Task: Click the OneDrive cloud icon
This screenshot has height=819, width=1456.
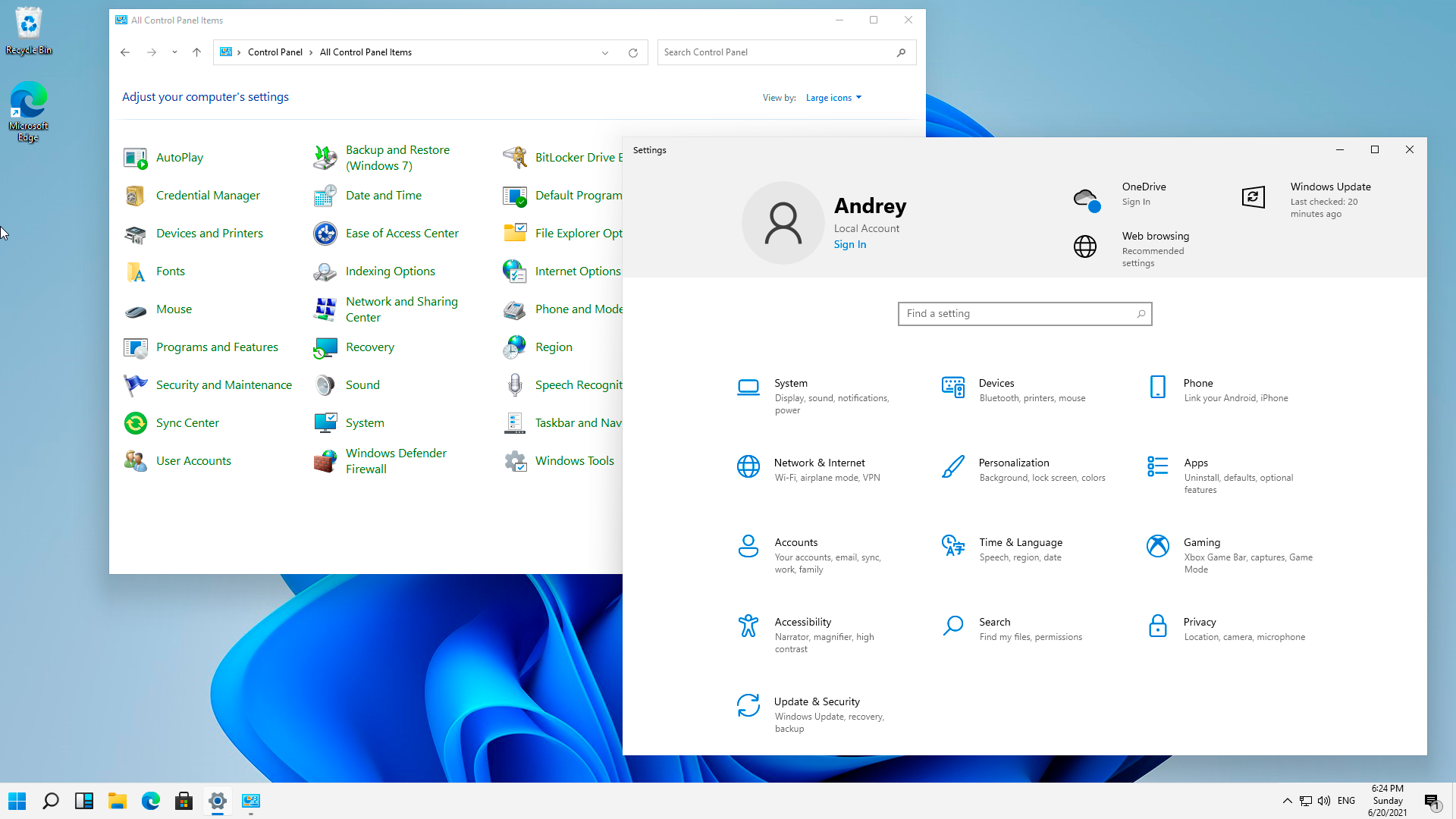Action: point(1086,200)
